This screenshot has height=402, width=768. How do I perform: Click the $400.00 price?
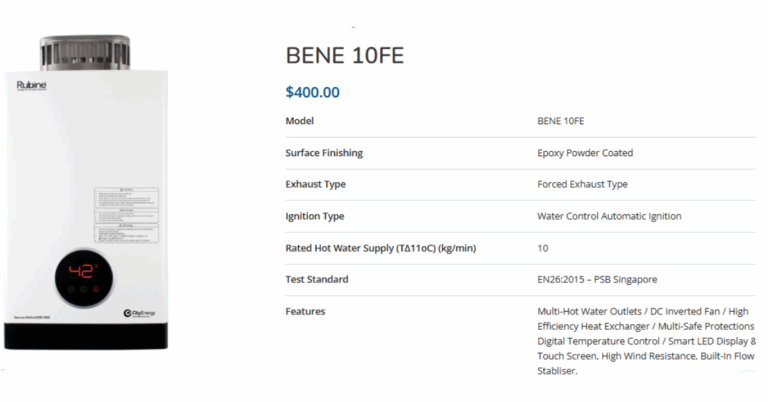point(312,92)
